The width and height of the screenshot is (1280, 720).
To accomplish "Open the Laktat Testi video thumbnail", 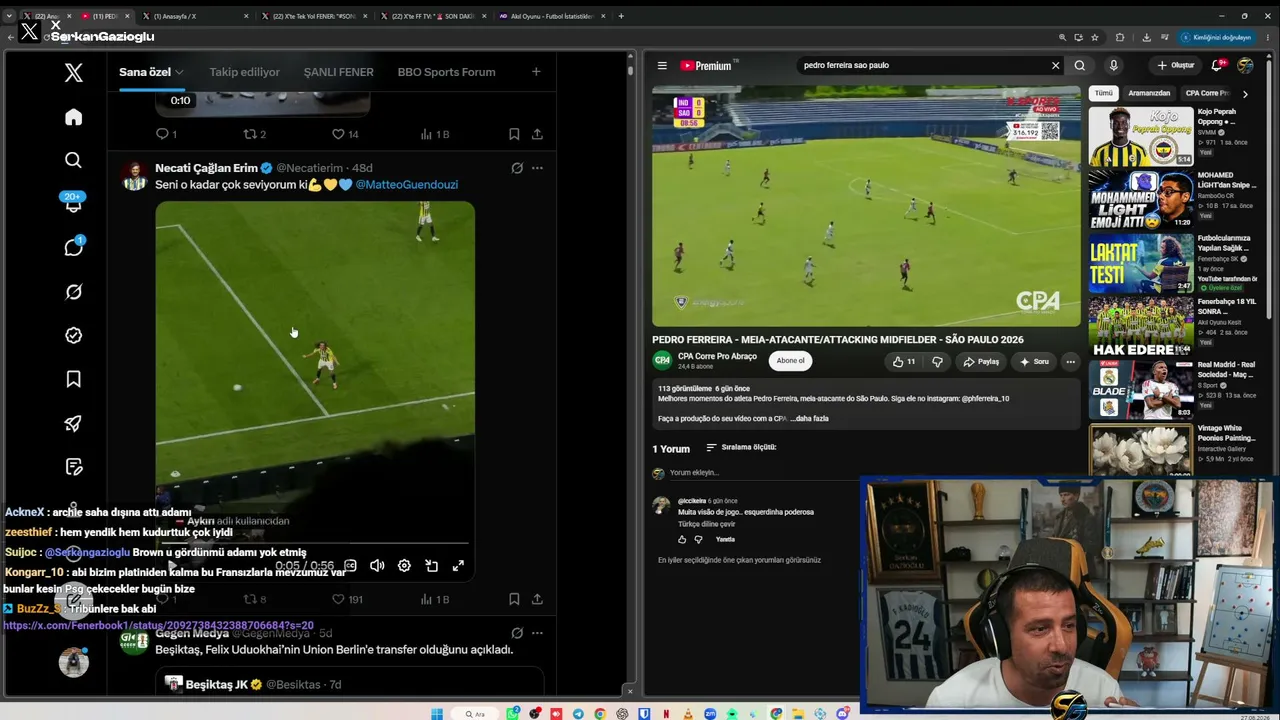I will [x=1141, y=263].
